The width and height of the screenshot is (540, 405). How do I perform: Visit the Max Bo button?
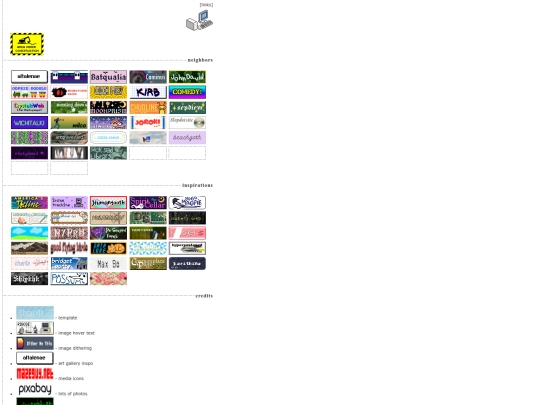[108, 263]
